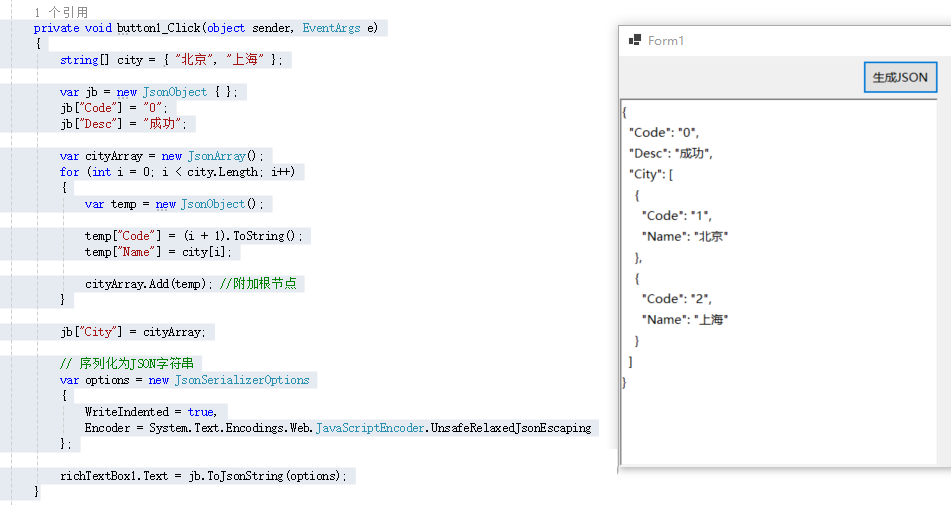Image resolution: width=951 pixels, height=505 pixels.
Task: Click the EventArgs type in method signature
Action: coord(331,28)
